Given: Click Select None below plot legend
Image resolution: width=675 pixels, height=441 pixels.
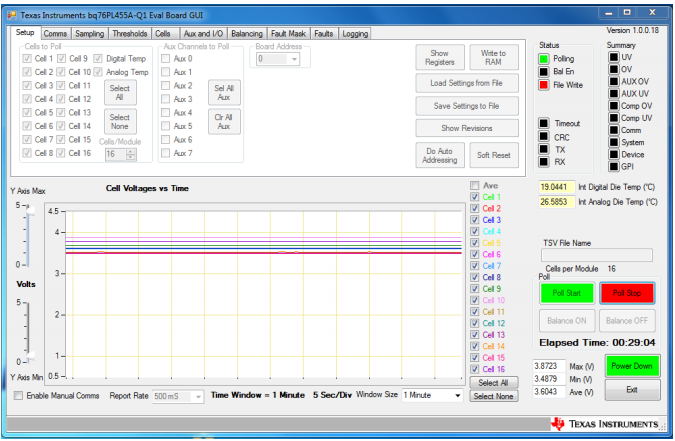Looking at the screenshot, I should [x=493, y=396].
